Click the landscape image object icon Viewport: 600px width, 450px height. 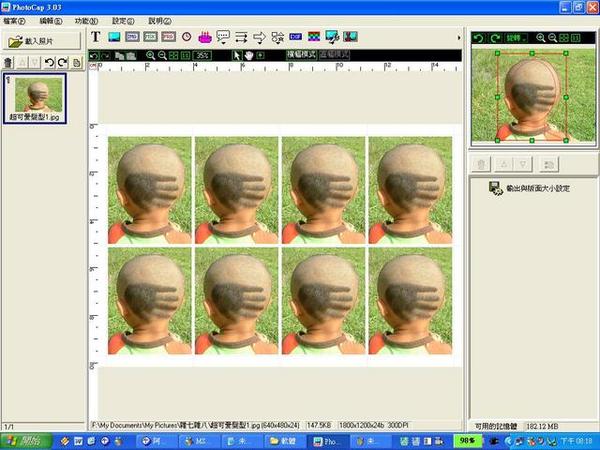[x=114, y=37]
